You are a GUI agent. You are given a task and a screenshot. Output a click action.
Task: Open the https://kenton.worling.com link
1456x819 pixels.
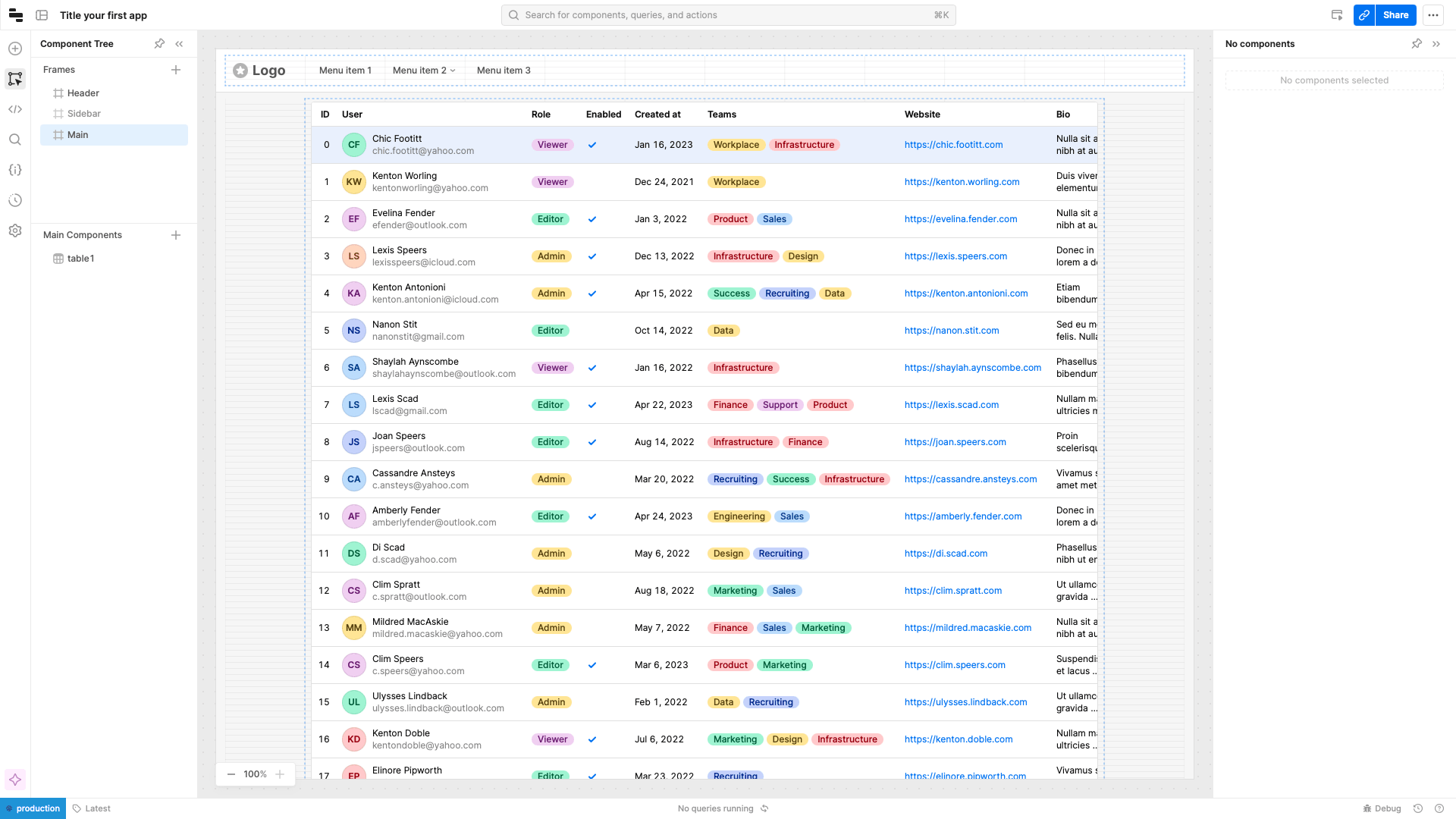(x=962, y=182)
